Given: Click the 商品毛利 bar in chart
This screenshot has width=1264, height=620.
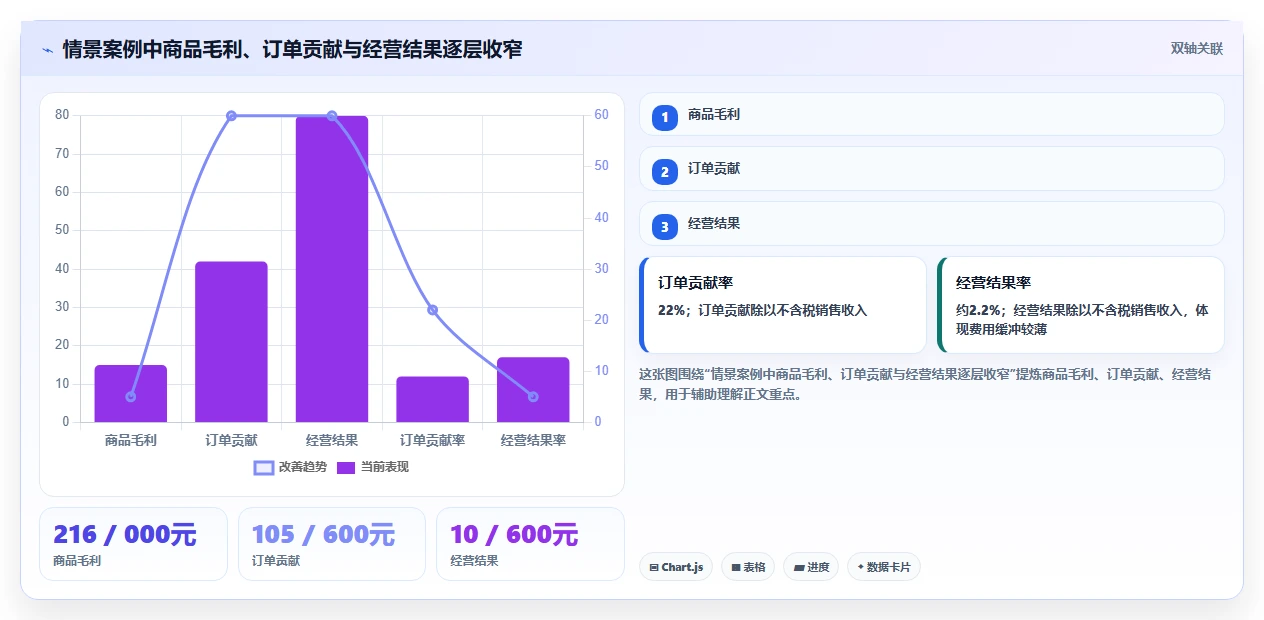Looking at the screenshot, I should (131, 394).
